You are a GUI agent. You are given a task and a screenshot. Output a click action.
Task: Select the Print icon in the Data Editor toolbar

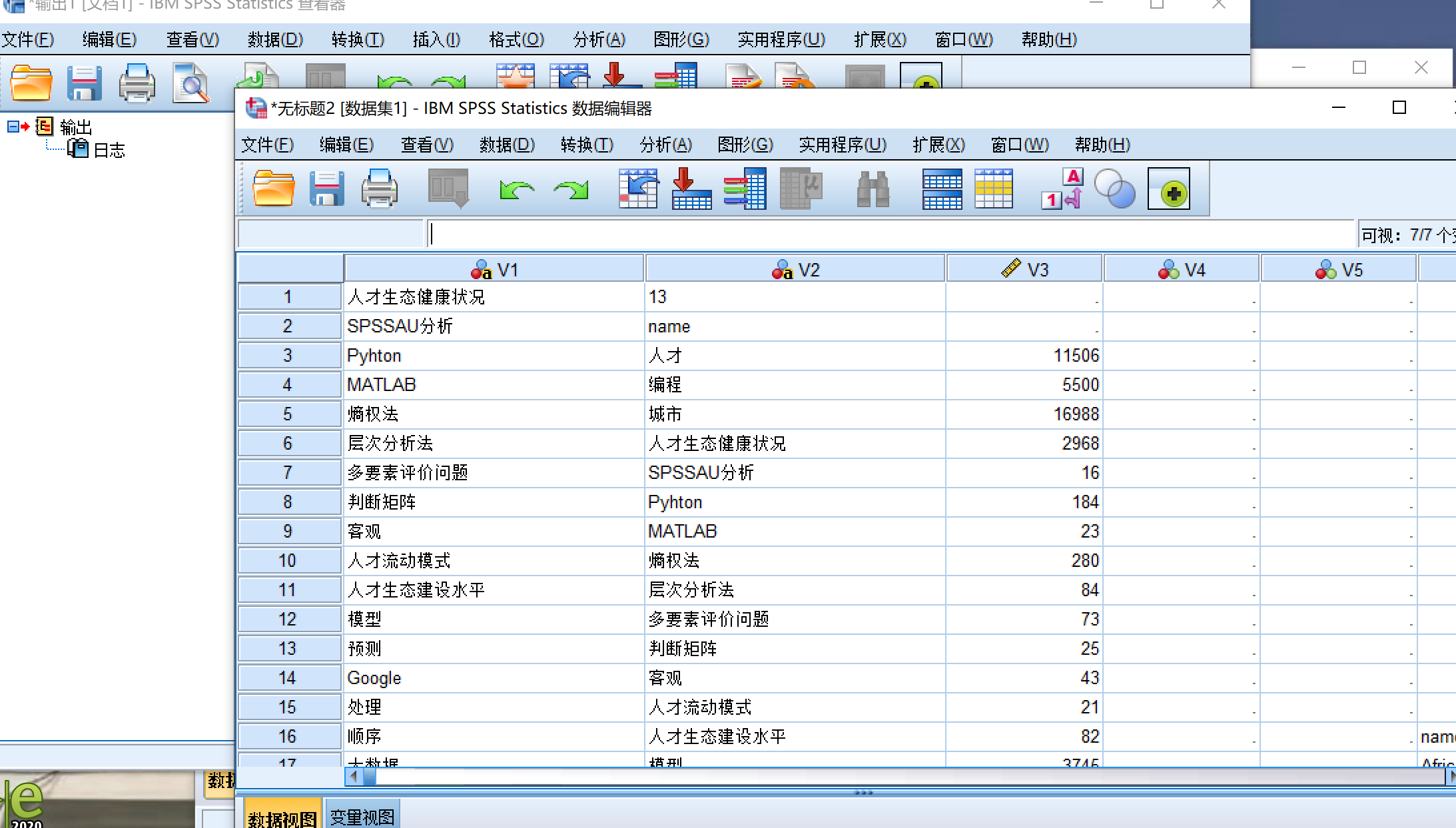tap(380, 189)
